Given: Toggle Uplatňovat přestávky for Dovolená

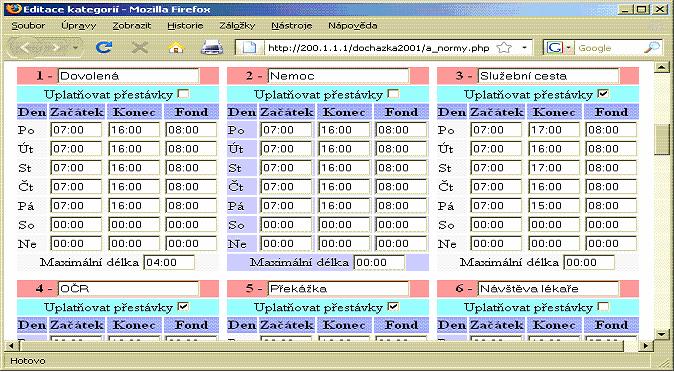Looking at the screenshot, I should 183,93.
